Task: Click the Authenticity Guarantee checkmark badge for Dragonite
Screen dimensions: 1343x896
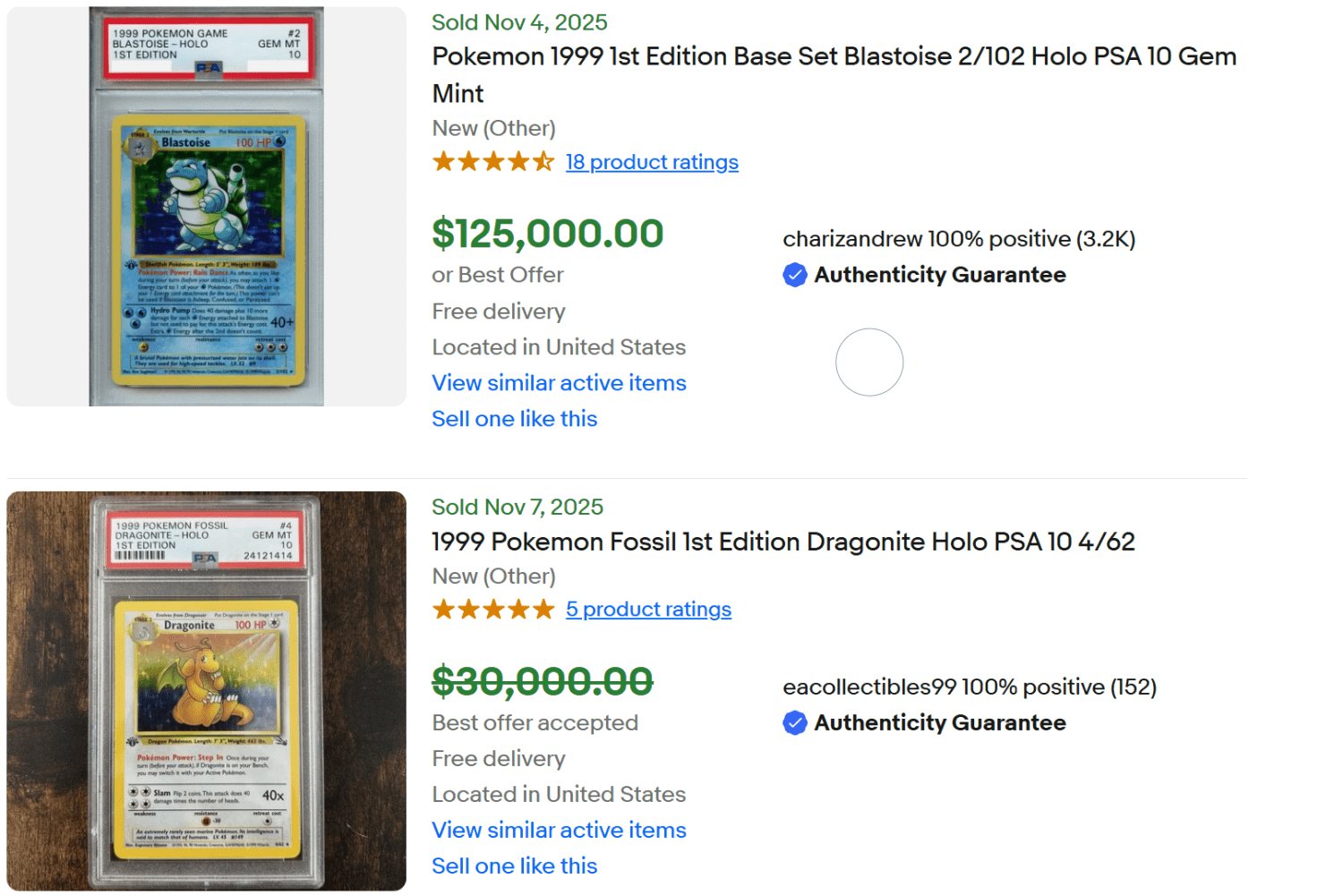Action: [795, 722]
